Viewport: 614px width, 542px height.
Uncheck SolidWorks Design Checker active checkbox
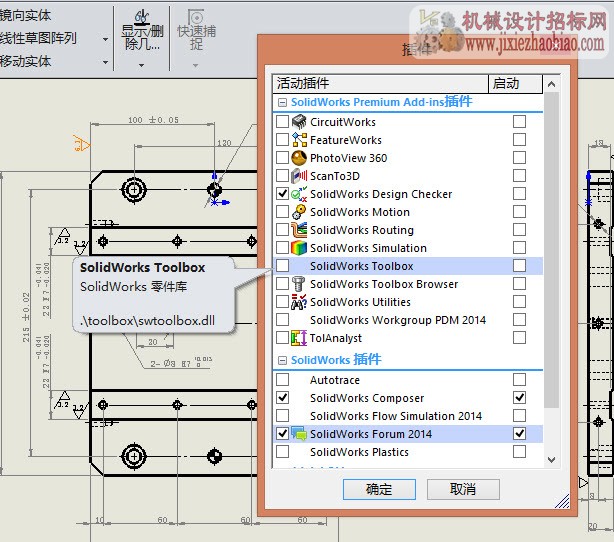click(282, 194)
